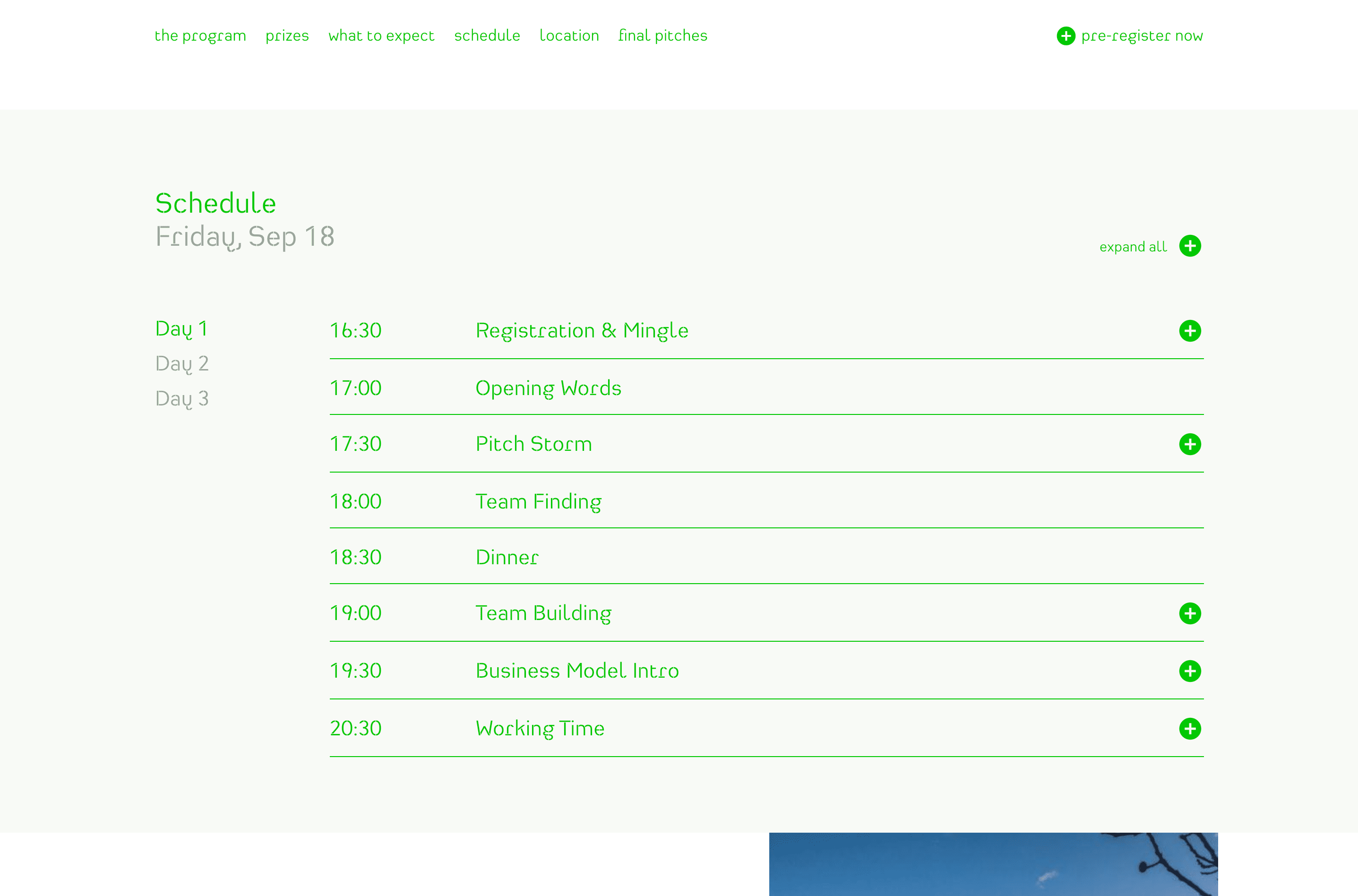Open what to expect nav item
This screenshot has width=1358, height=896.
coord(381,36)
